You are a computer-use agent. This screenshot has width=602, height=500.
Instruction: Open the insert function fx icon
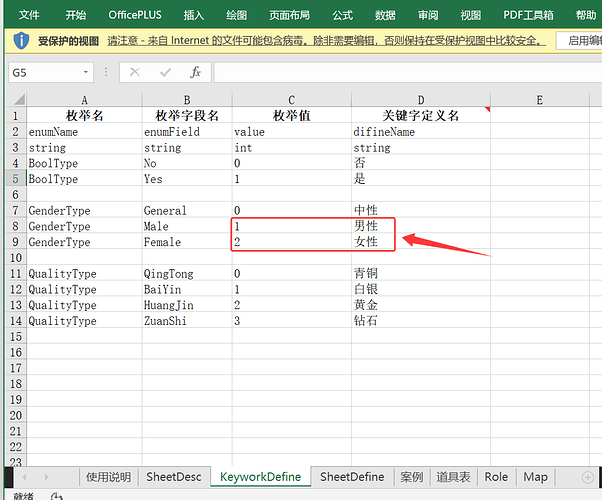pos(195,72)
